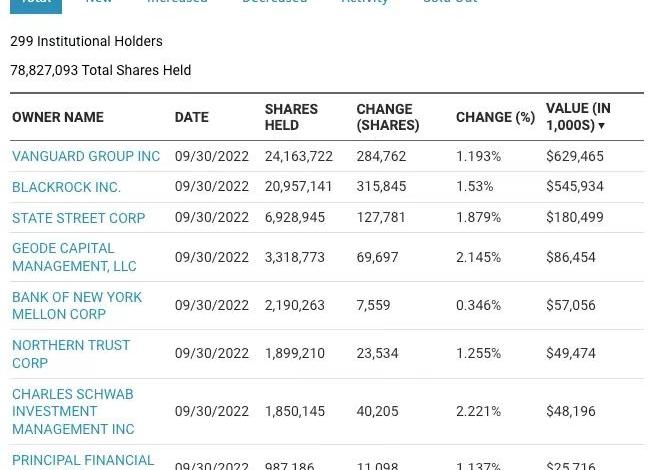The image size is (656, 470).
Task: Click Charles Schwab Investment Management Inc
Action: pyautogui.click(x=73, y=411)
